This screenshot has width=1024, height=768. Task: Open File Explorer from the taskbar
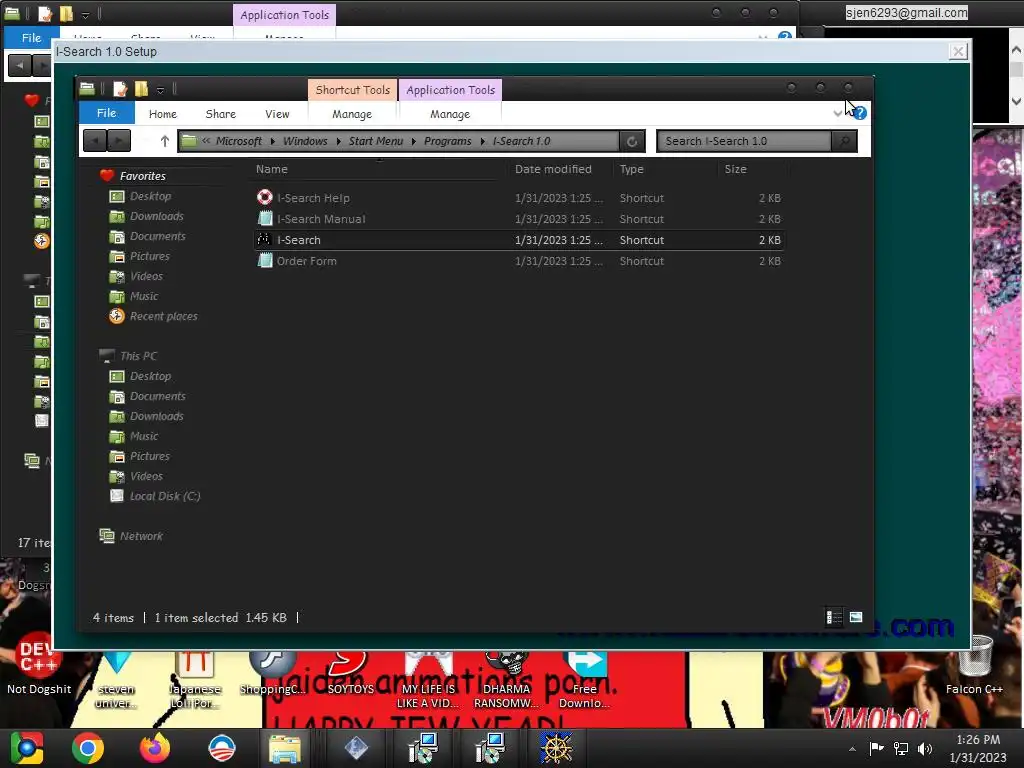[x=285, y=748]
